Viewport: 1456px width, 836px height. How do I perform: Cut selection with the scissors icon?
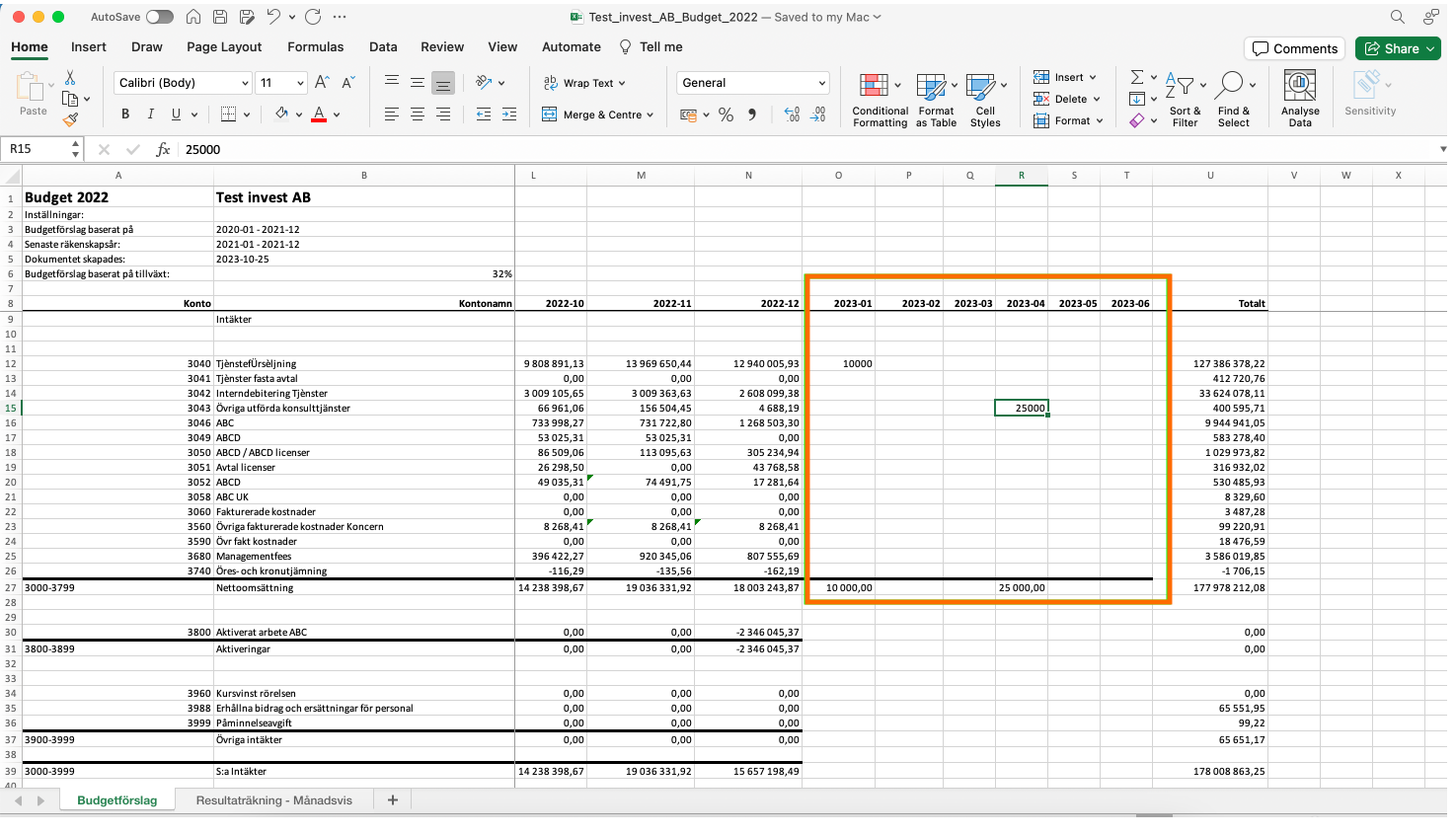pos(70,77)
